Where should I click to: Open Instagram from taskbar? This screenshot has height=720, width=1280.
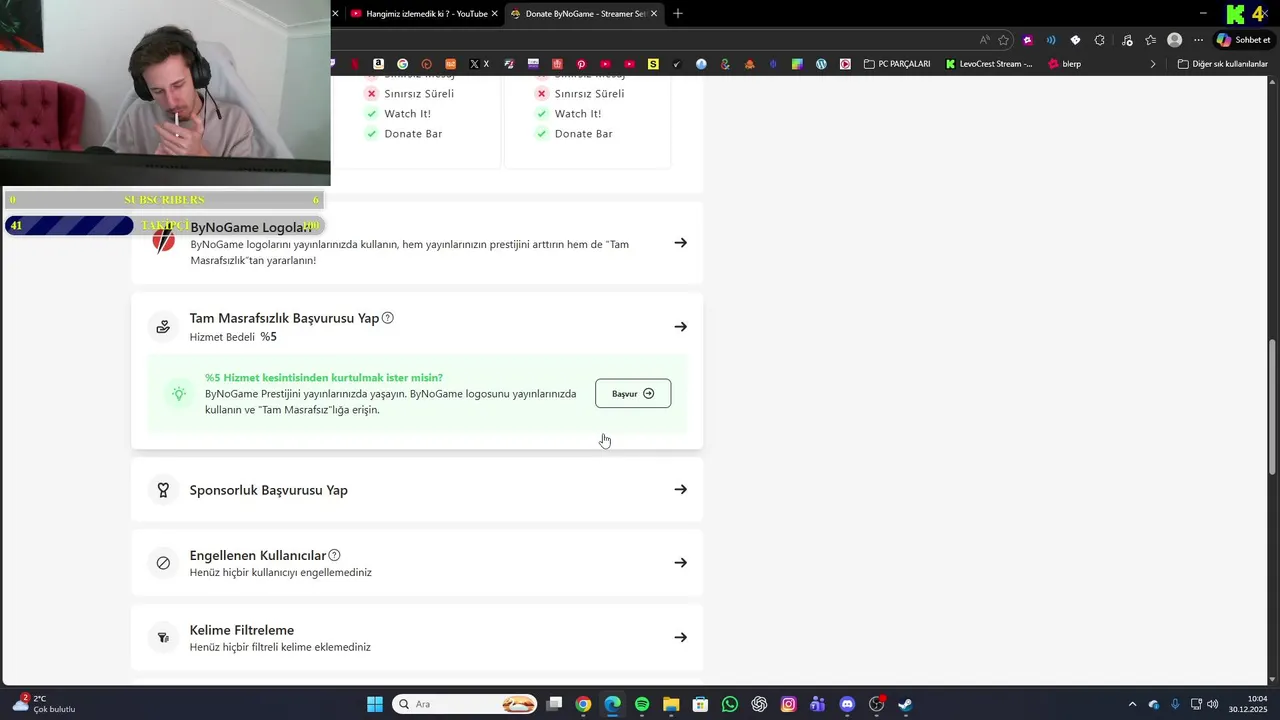(789, 704)
